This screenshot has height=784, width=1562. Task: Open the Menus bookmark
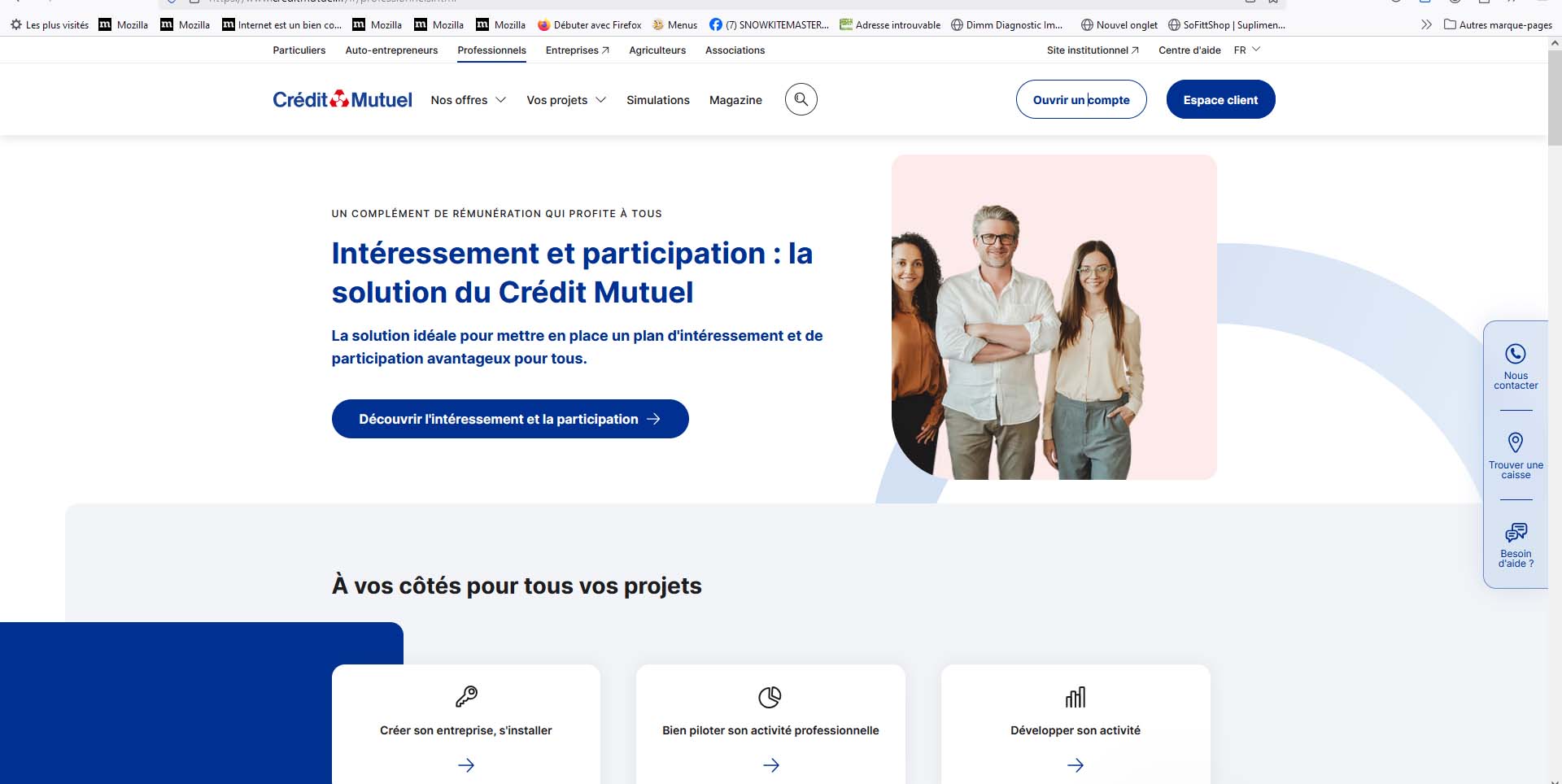[x=674, y=24]
